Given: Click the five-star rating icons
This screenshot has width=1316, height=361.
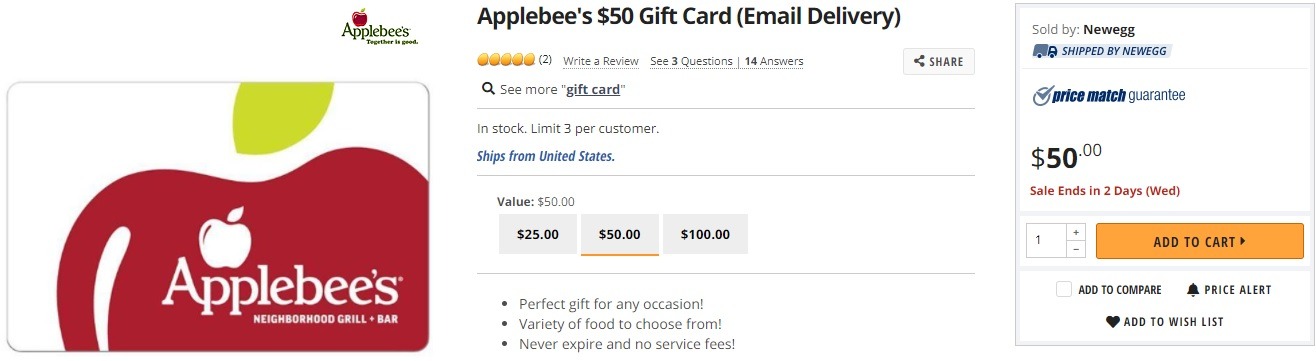Looking at the screenshot, I should pos(506,61).
